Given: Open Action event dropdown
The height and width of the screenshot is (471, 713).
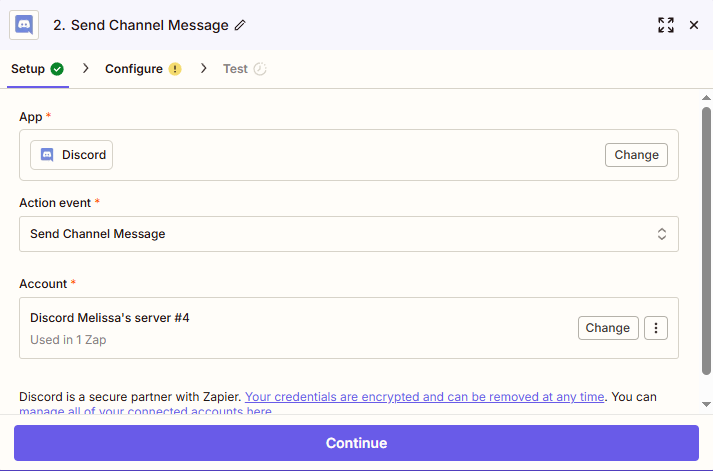Looking at the screenshot, I should pyautogui.click(x=349, y=234).
